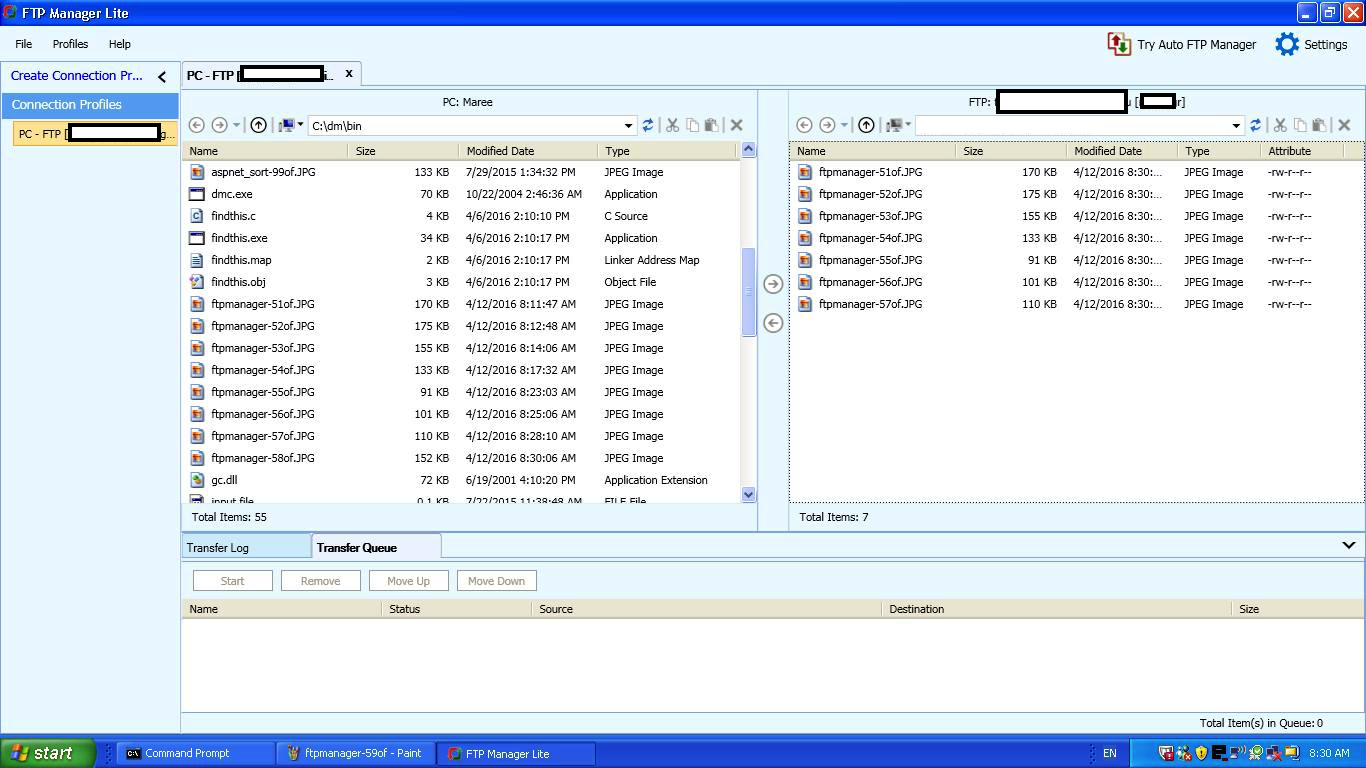
Task: Open Settings gear at top right
Action: point(1287,44)
